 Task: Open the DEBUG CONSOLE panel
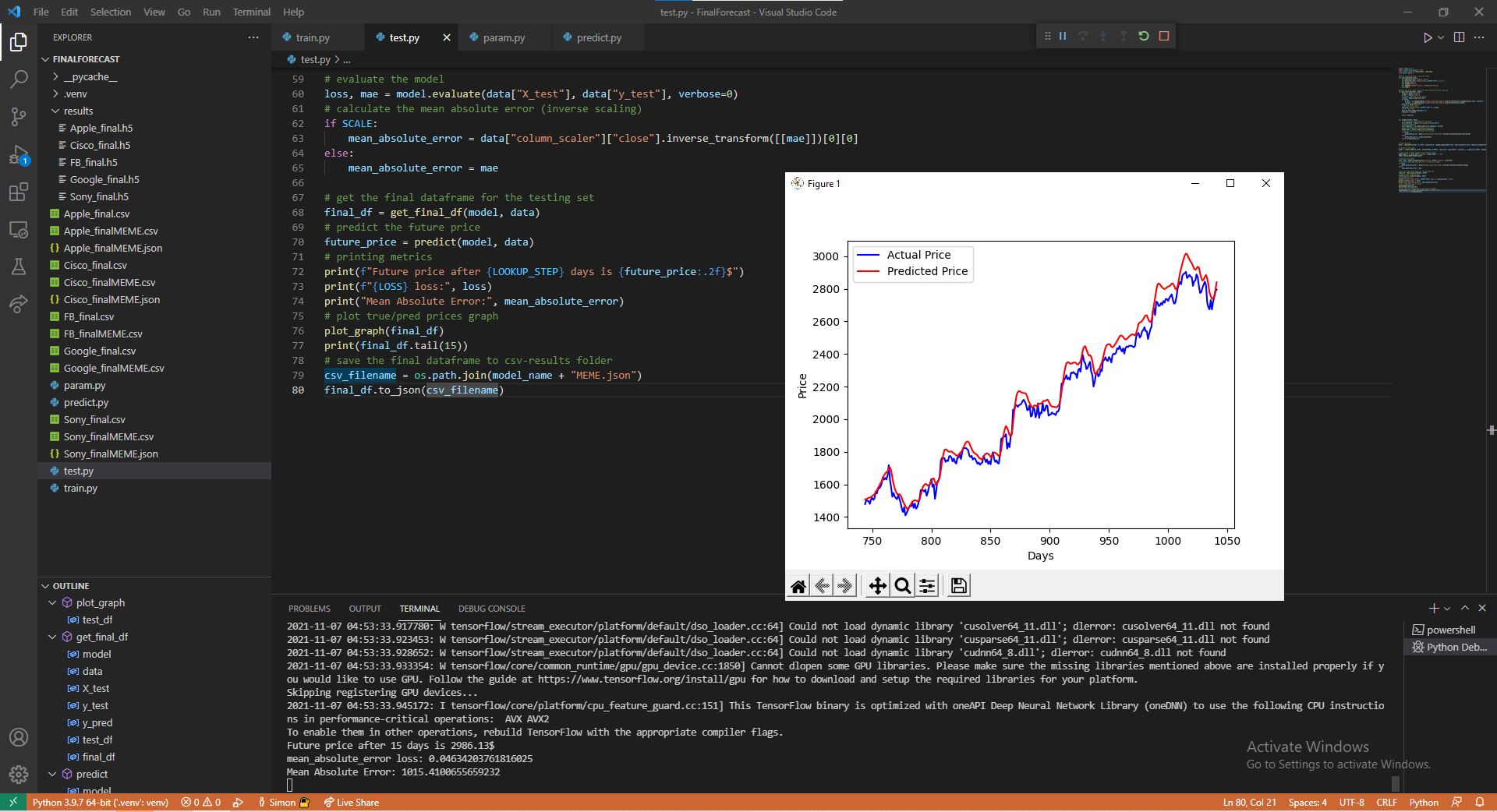coord(491,609)
